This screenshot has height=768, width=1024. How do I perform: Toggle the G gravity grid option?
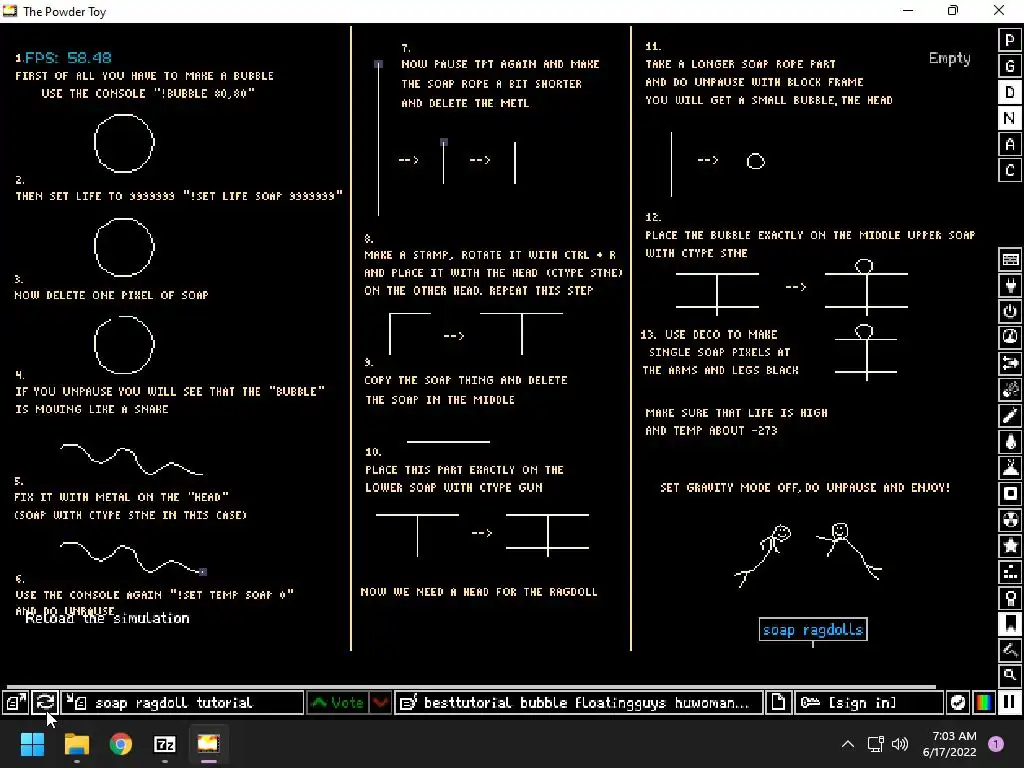(x=1010, y=67)
